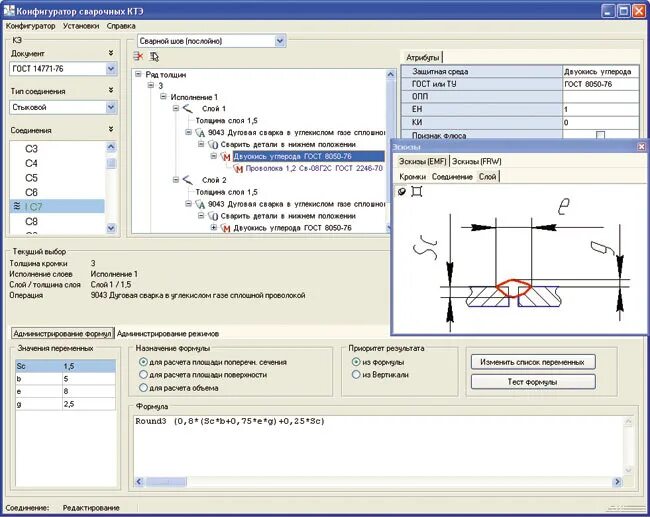Select the Слой sketch tab
This screenshot has width=650, height=517.
[488, 177]
